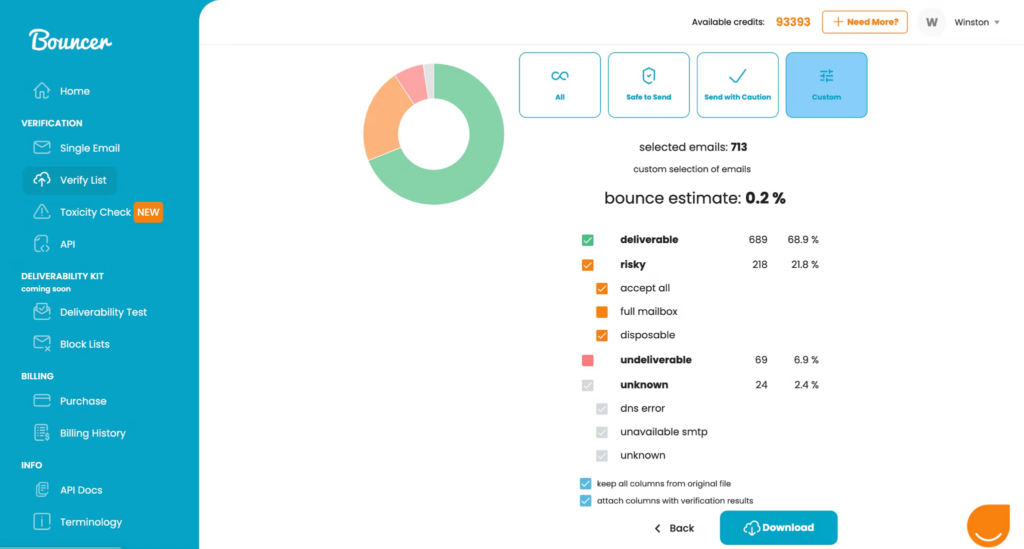This screenshot has height=549, width=1024.
Task: Select the Safe to Send tab
Action: [648, 85]
